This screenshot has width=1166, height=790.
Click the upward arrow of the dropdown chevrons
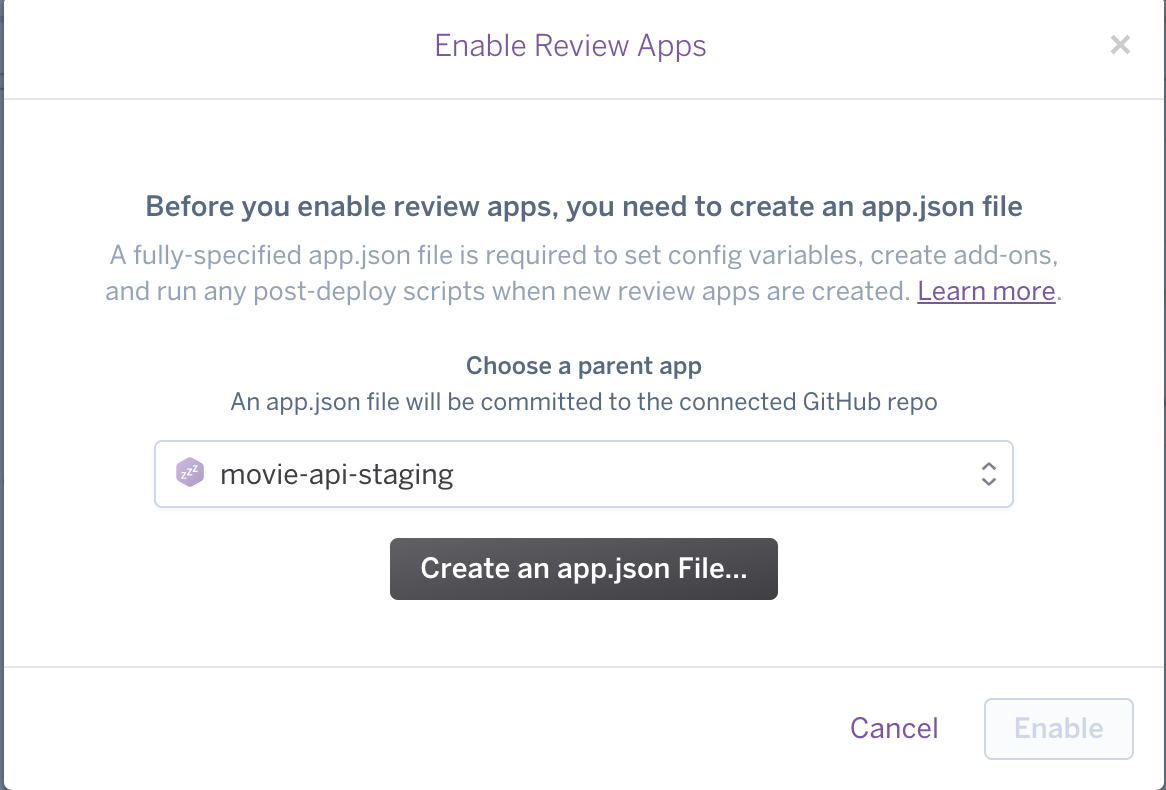[x=988, y=466]
